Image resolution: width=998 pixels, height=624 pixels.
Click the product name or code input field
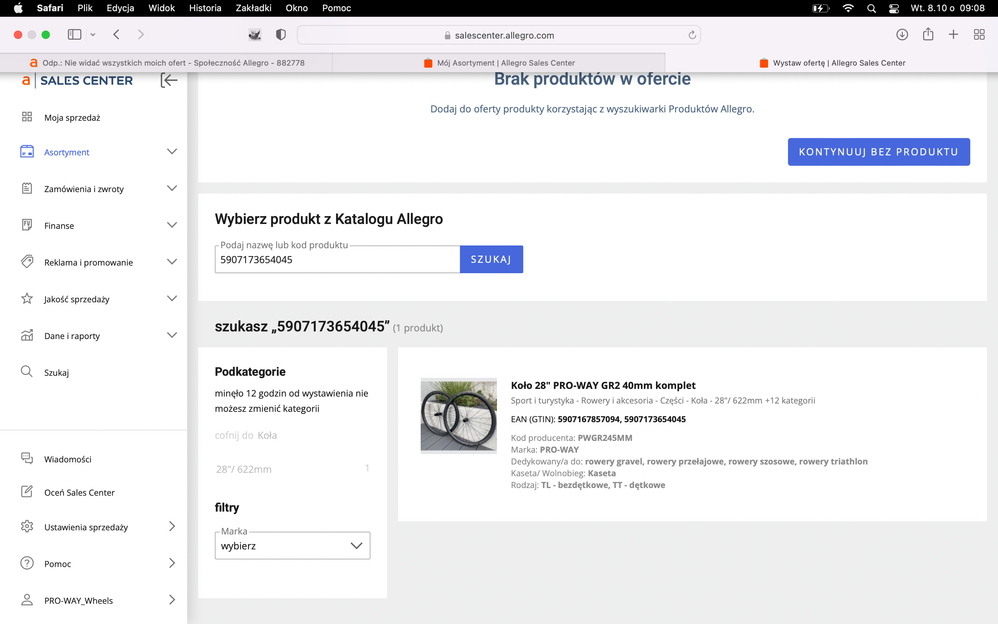(x=337, y=260)
